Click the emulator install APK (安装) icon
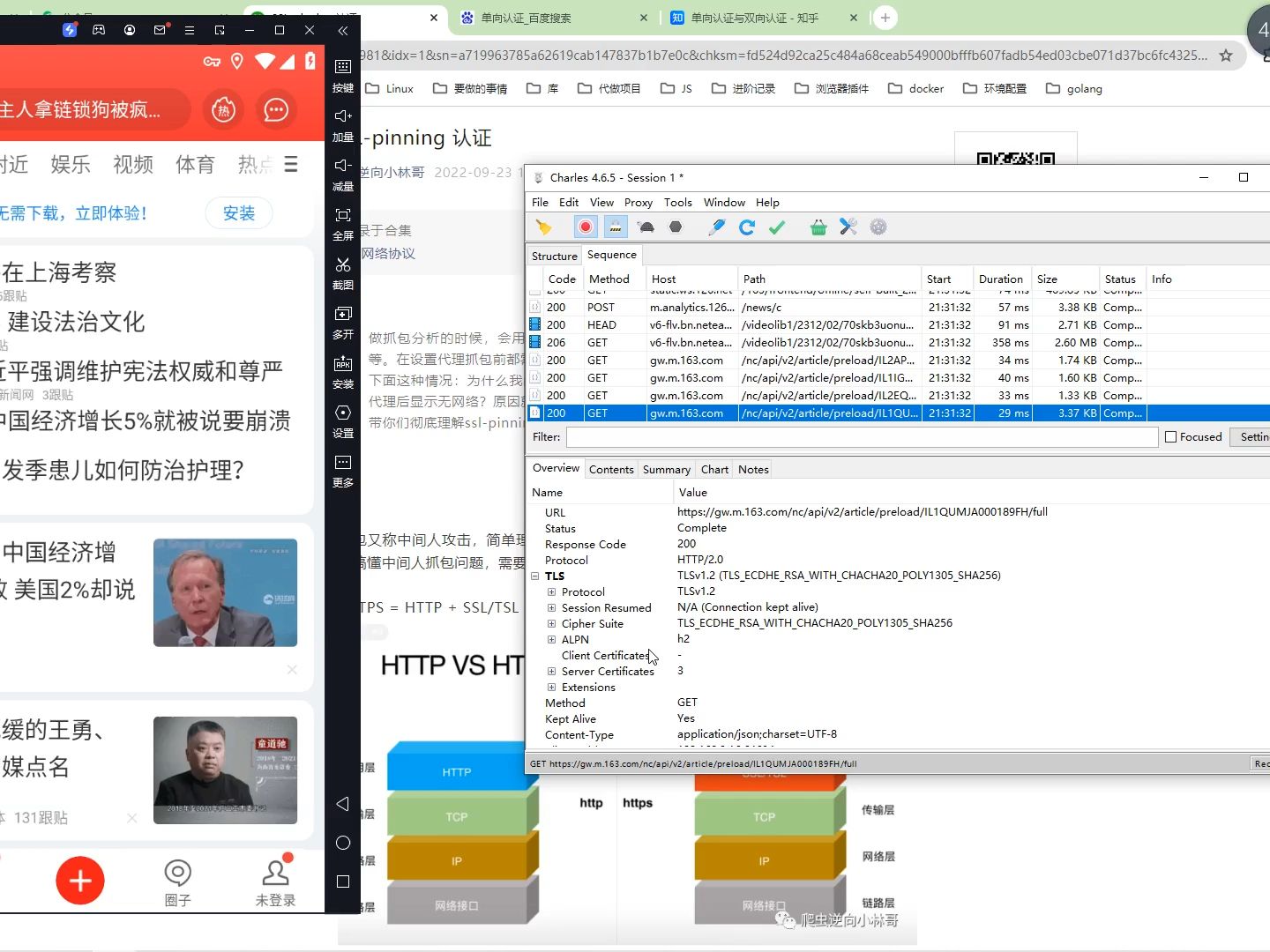This screenshot has height=952, width=1270. click(343, 363)
